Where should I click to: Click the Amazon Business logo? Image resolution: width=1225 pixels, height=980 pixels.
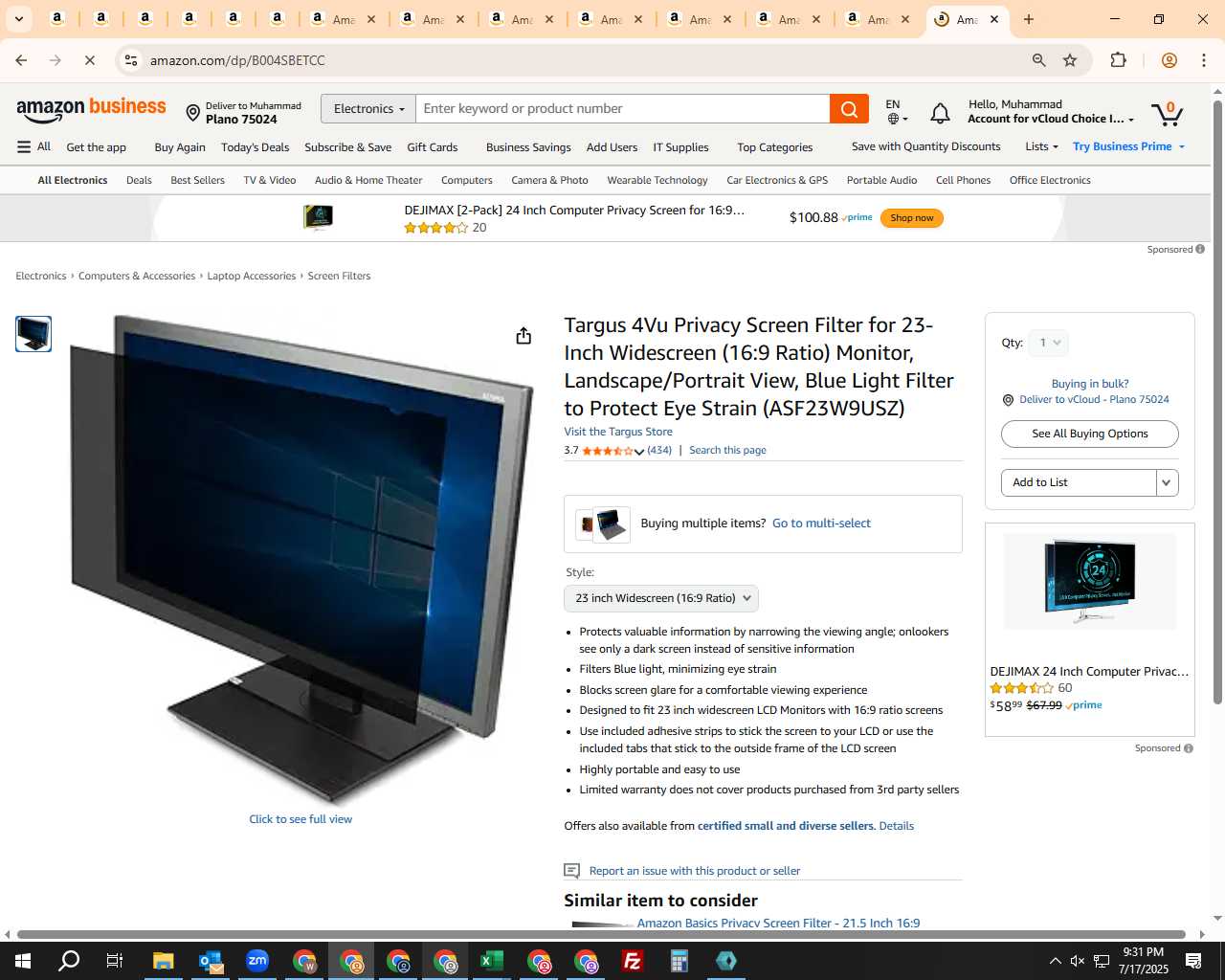(x=91, y=110)
